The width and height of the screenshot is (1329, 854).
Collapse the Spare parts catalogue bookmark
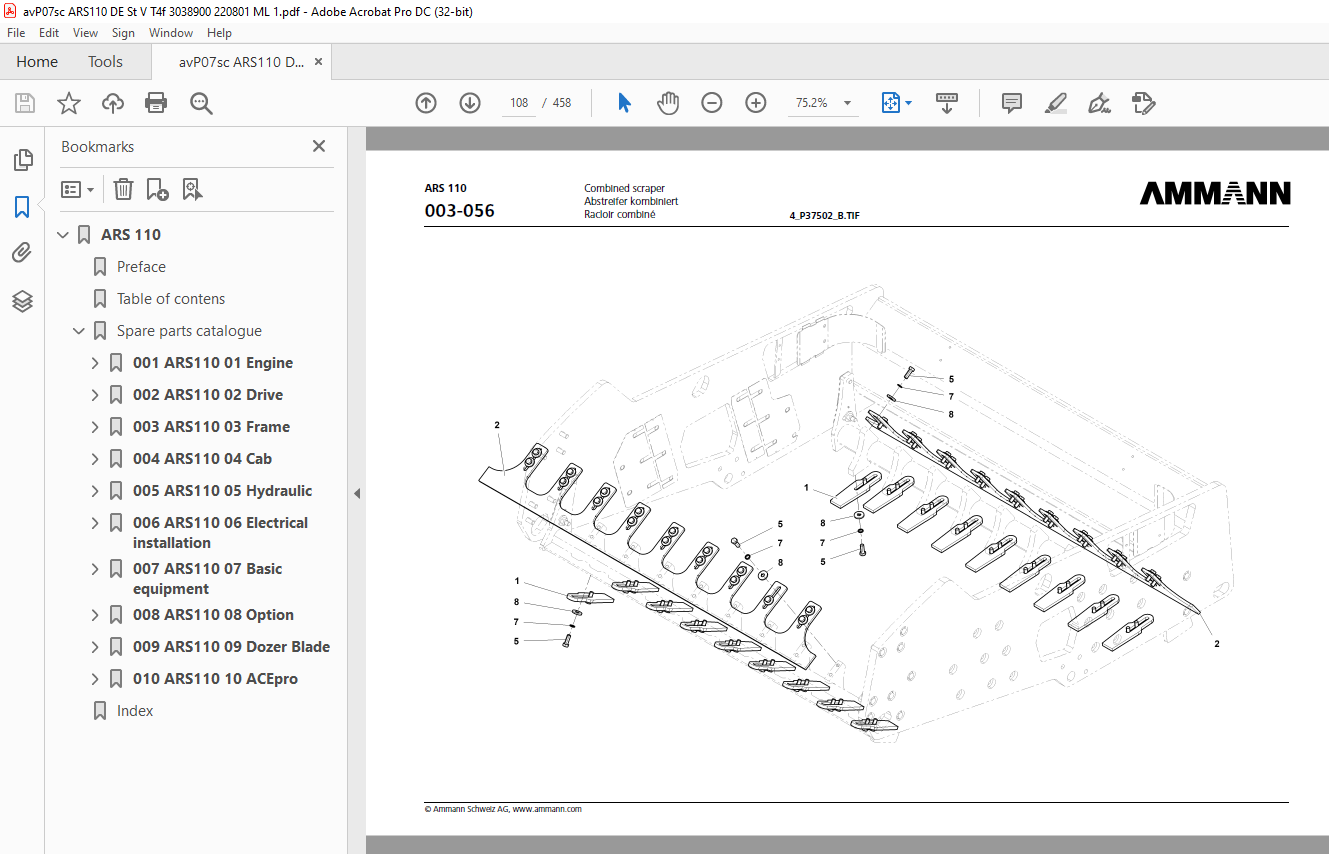pos(79,331)
